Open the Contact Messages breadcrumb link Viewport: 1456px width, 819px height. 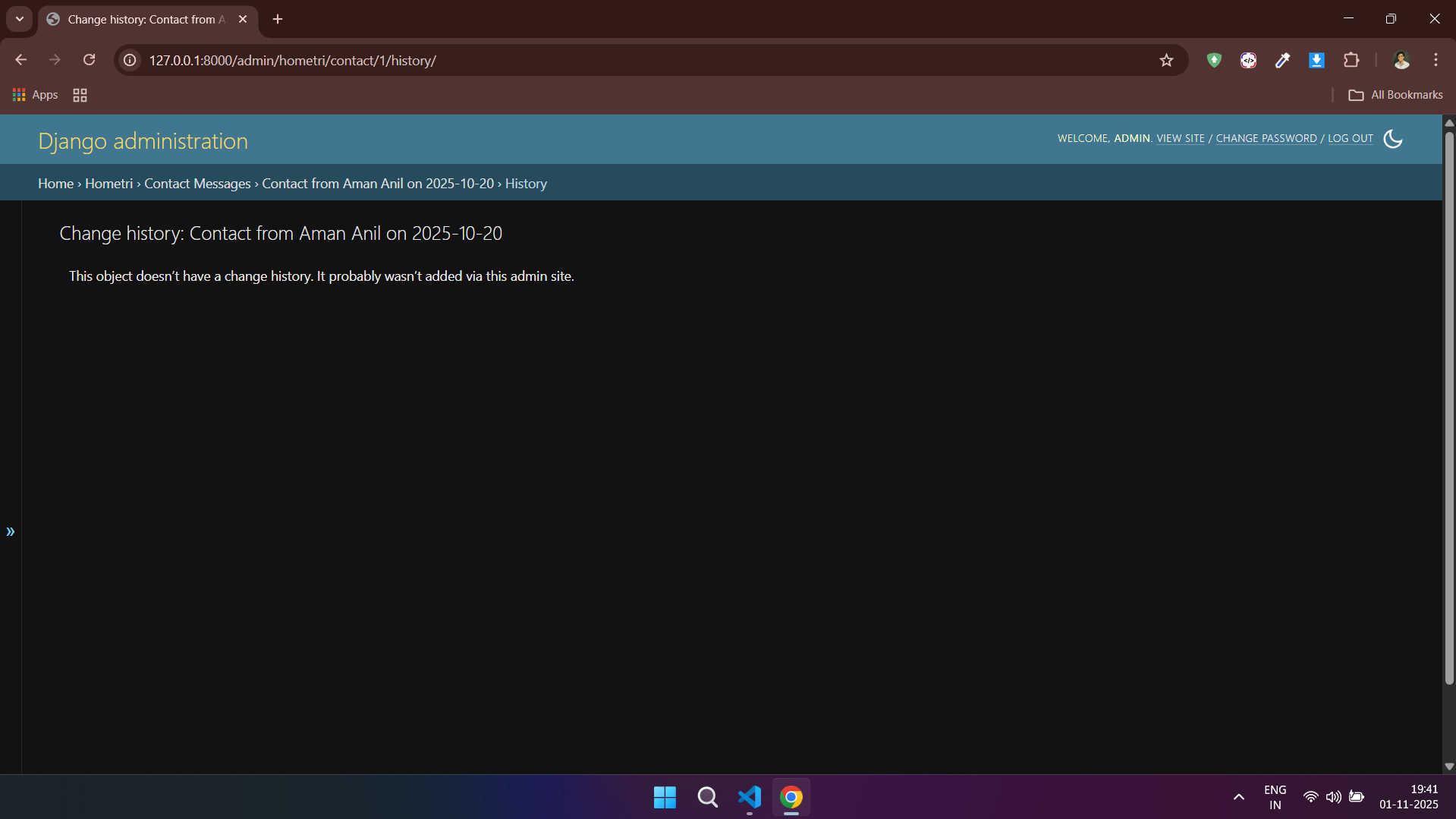197,184
